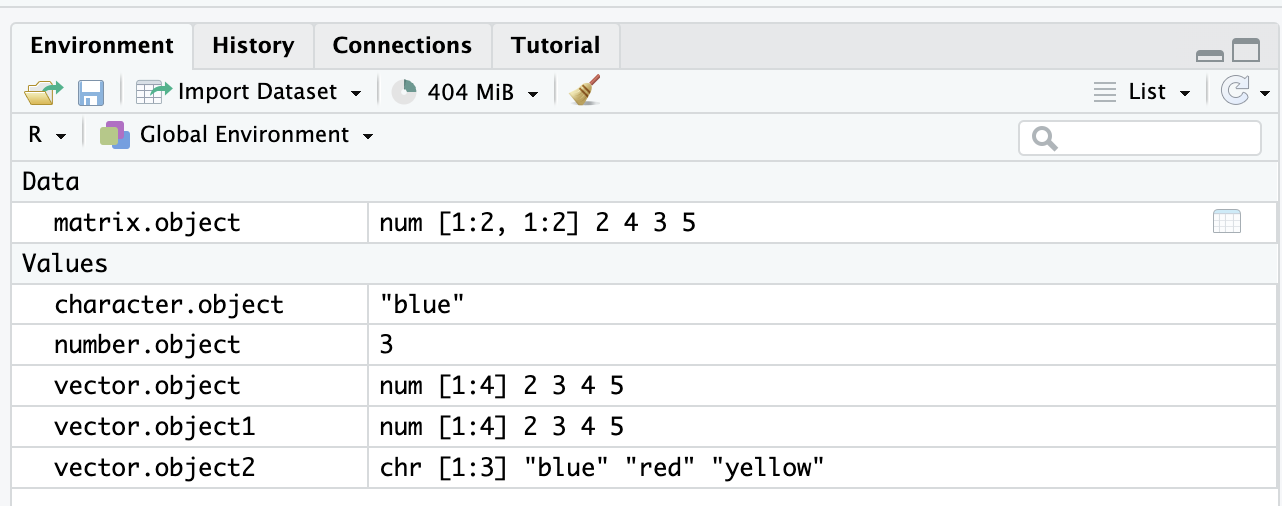Expand the 404 MiB memory dropdown

pyautogui.click(x=533, y=93)
